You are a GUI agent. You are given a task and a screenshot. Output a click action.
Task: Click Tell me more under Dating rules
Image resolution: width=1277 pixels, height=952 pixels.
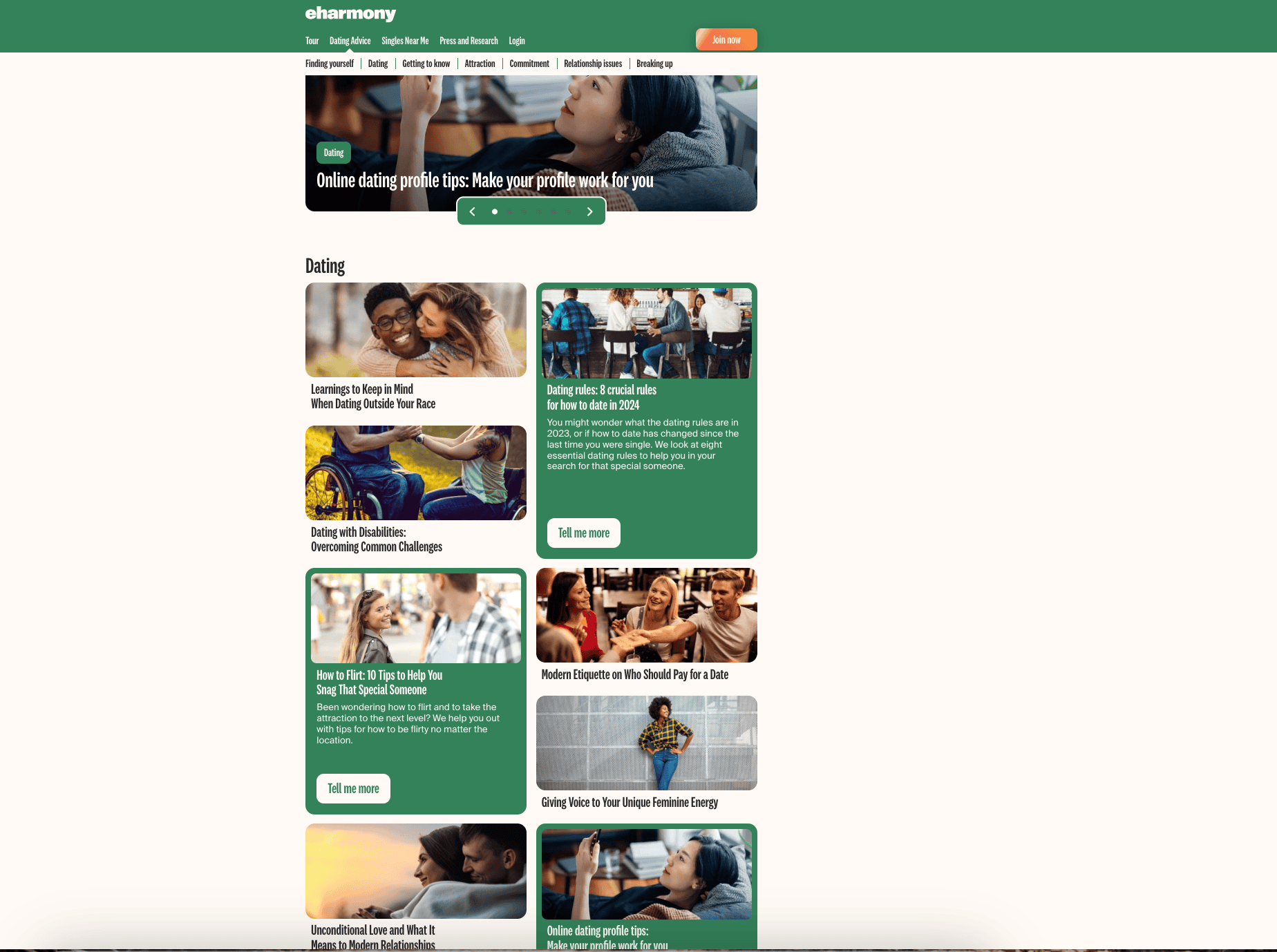point(583,533)
